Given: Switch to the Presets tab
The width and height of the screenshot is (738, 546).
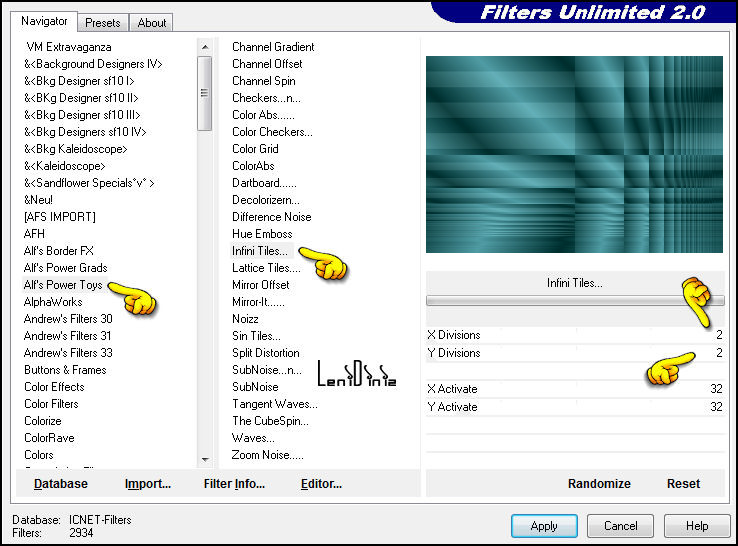Looking at the screenshot, I should coord(103,22).
